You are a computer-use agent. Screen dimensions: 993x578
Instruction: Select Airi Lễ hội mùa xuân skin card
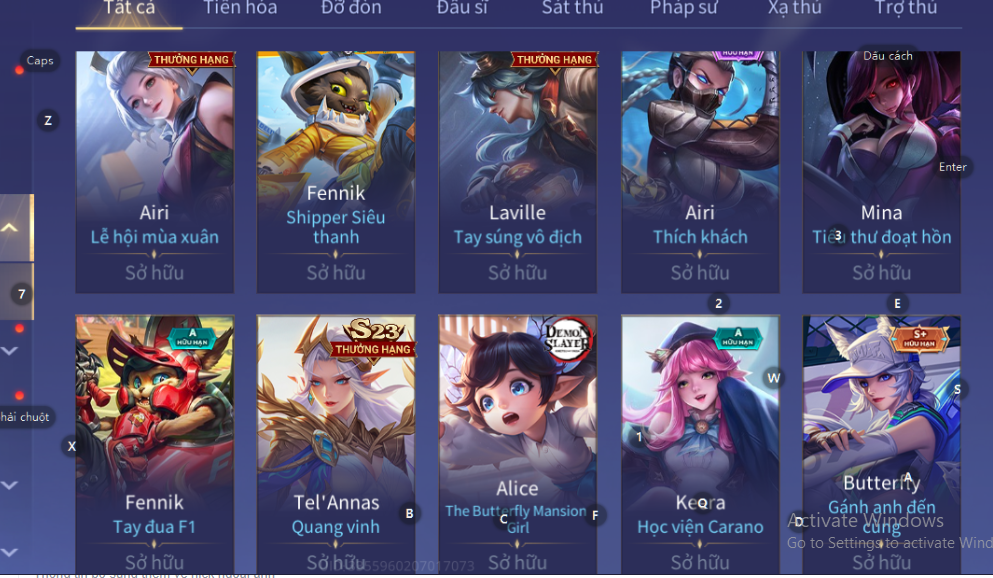coord(155,172)
